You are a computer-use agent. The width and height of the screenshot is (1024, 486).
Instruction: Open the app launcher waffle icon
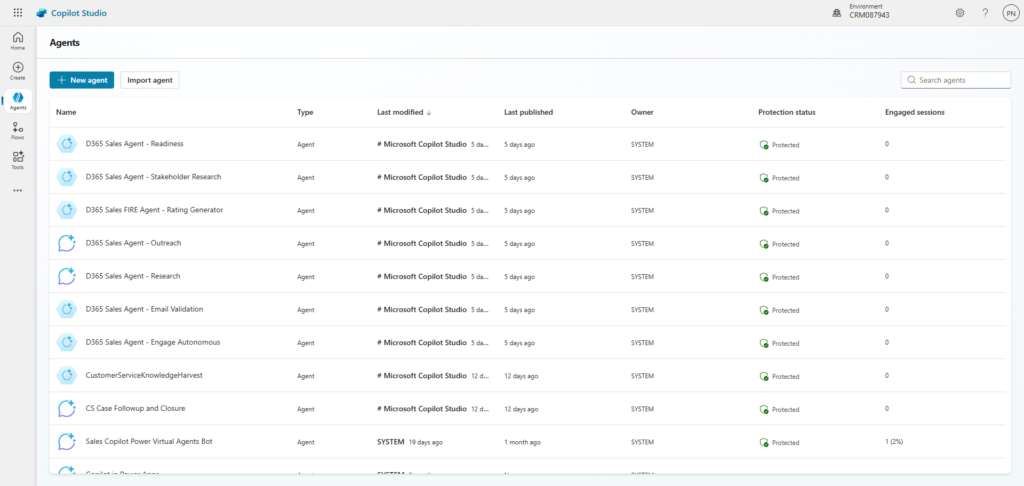point(18,12)
